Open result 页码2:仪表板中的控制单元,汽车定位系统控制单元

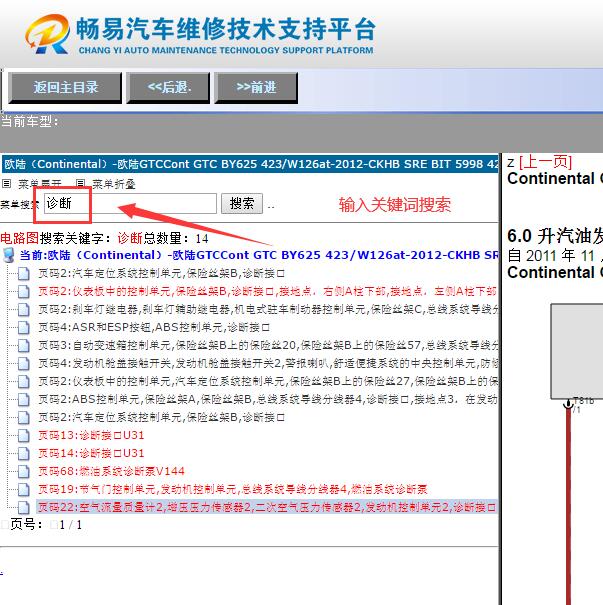pos(268,381)
